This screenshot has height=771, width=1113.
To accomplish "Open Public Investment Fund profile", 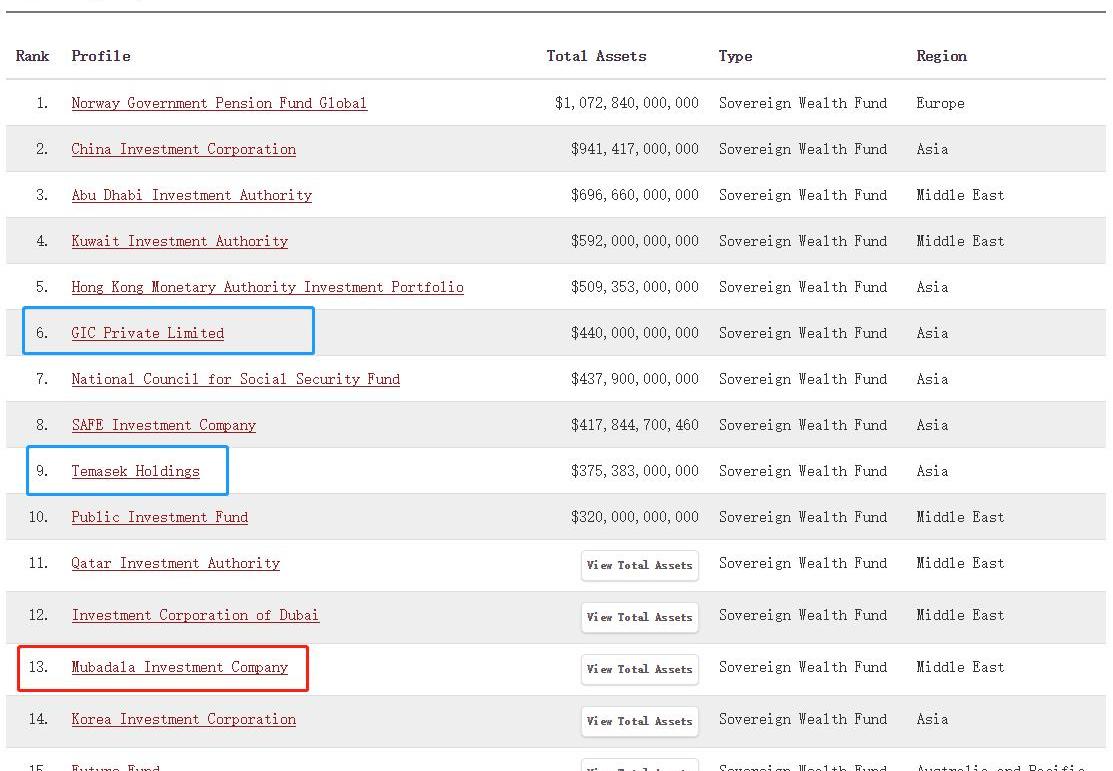I will tap(160, 518).
